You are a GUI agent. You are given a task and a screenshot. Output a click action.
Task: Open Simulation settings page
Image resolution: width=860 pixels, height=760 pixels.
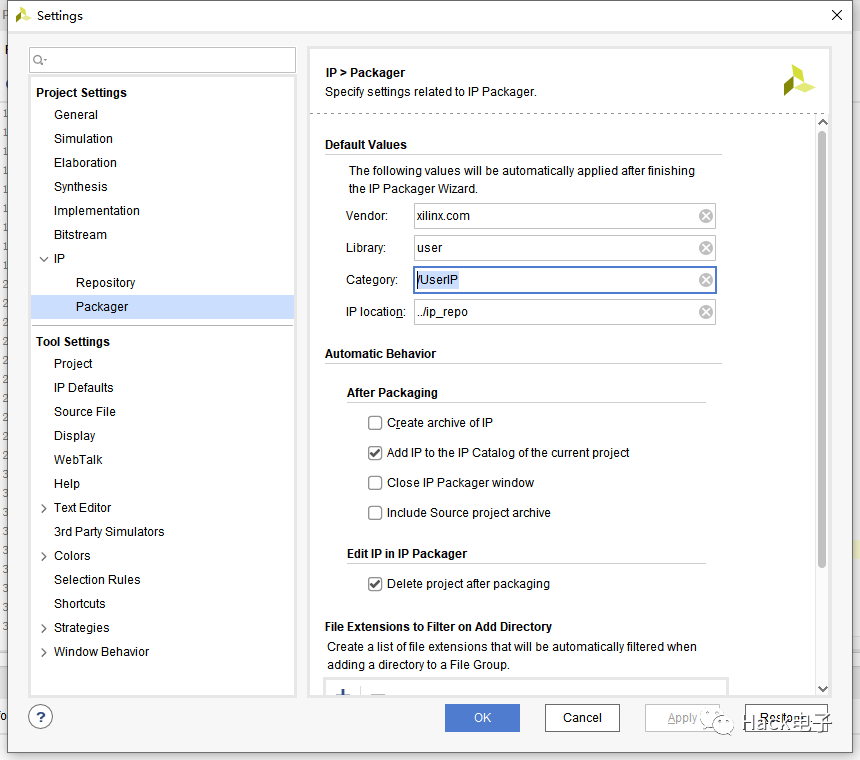click(x=83, y=139)
